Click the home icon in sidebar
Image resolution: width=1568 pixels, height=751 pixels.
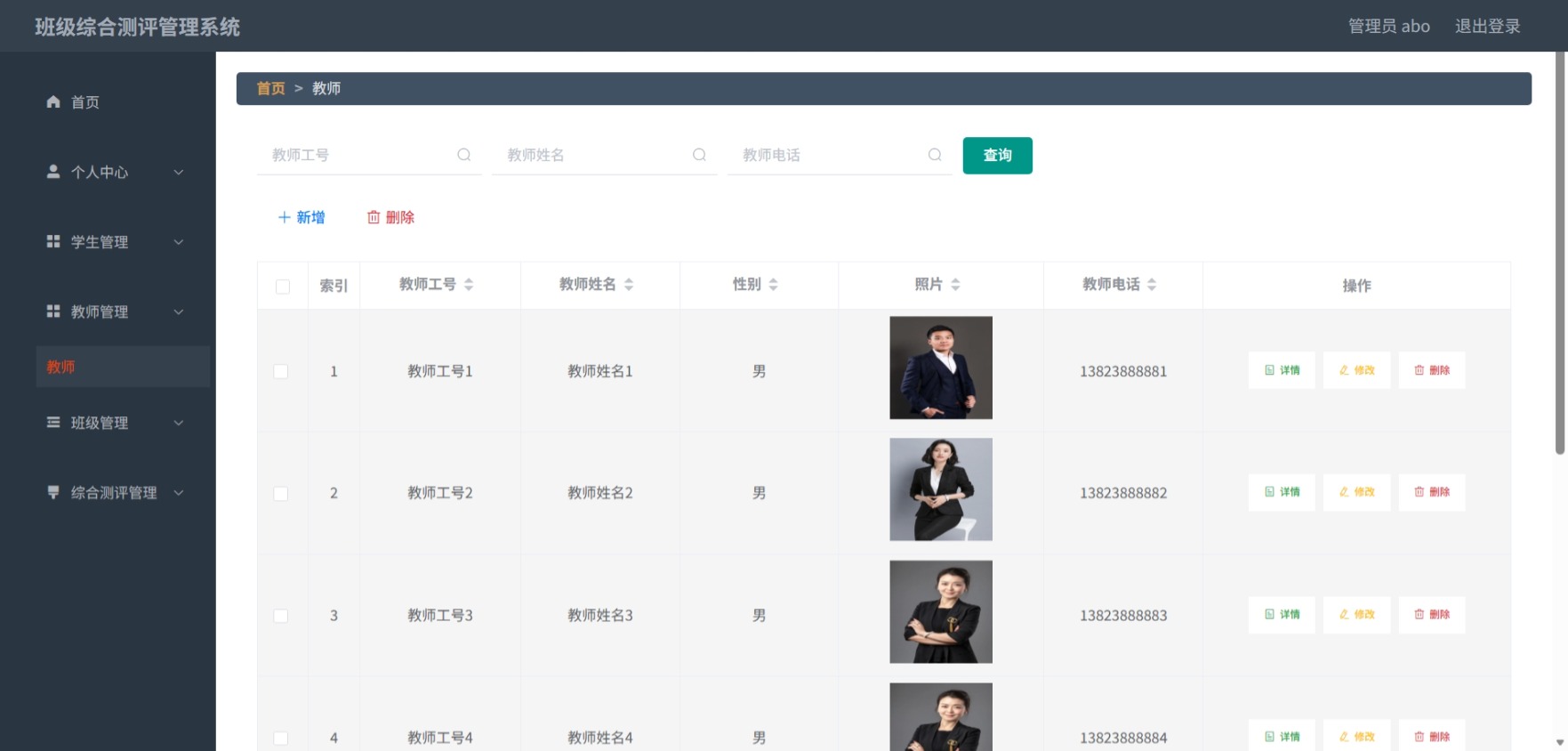53,101
